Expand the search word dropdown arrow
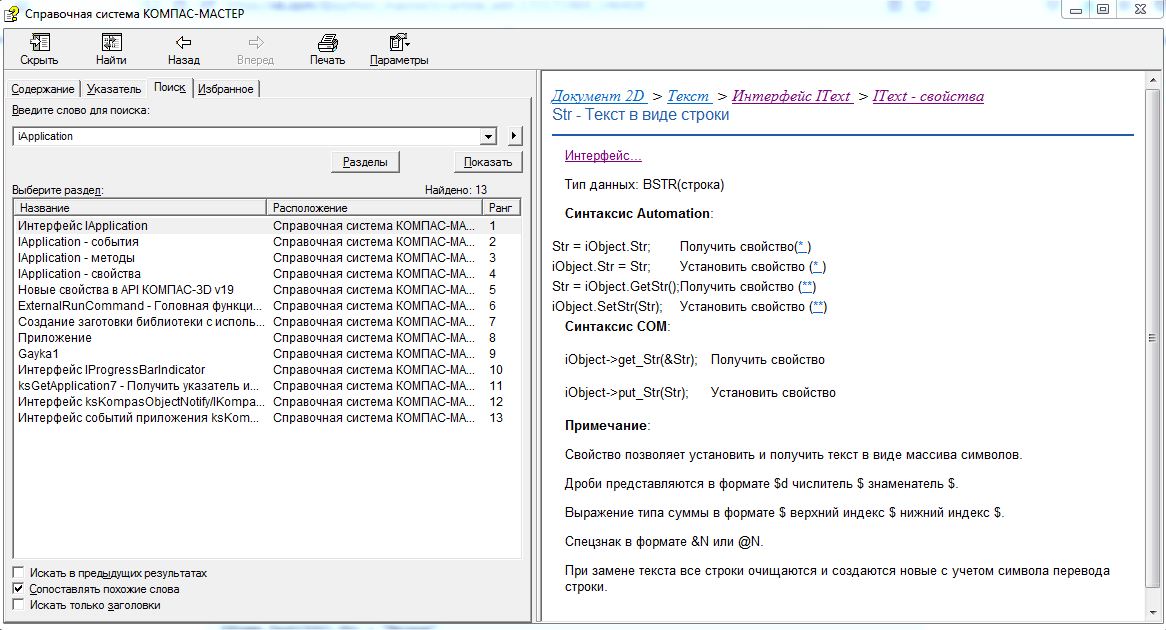The height and width of the screenshot is (630, 1166). pos(488,136)
